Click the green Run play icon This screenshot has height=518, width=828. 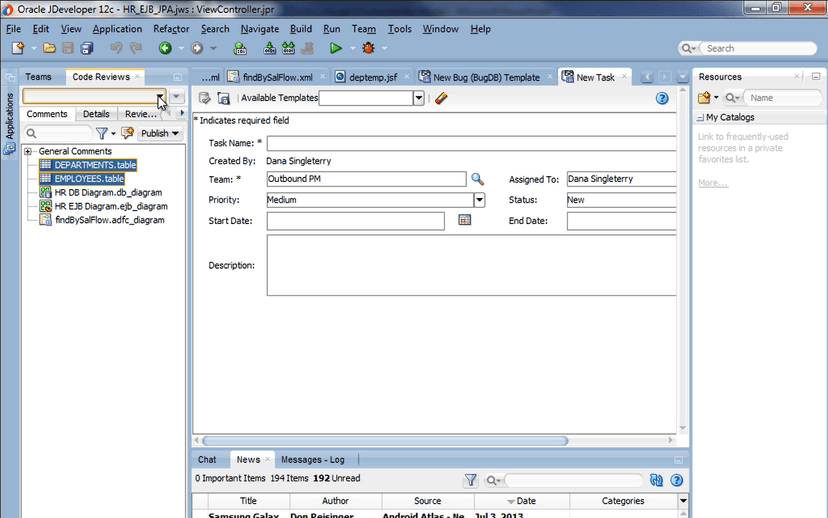coord(335,48)
